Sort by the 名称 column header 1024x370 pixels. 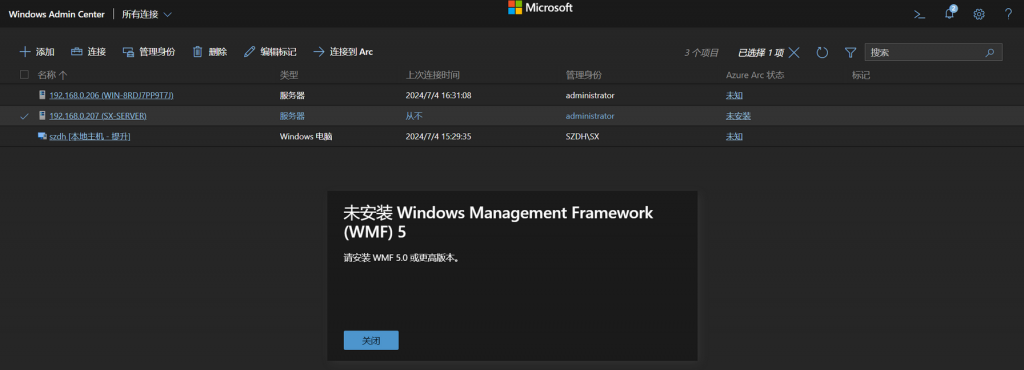point(52,75)
